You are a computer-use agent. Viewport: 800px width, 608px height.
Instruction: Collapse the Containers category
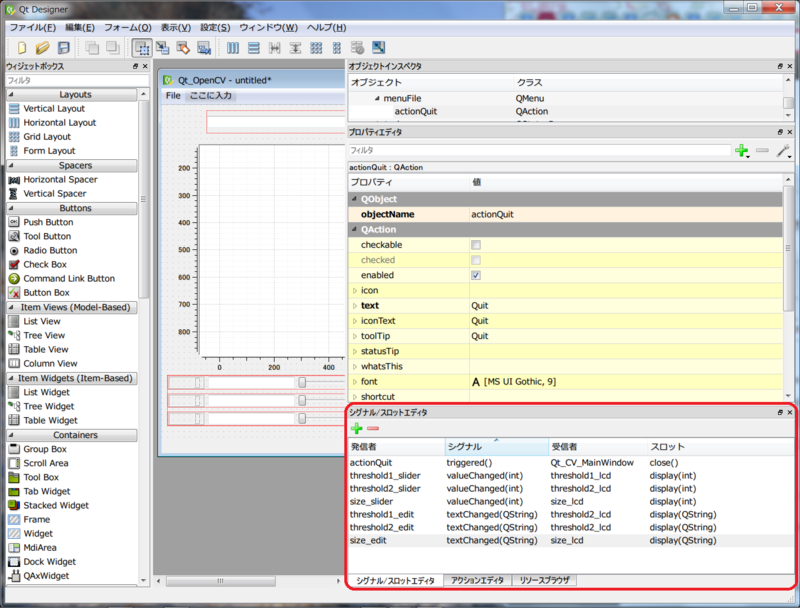(11, 435)
